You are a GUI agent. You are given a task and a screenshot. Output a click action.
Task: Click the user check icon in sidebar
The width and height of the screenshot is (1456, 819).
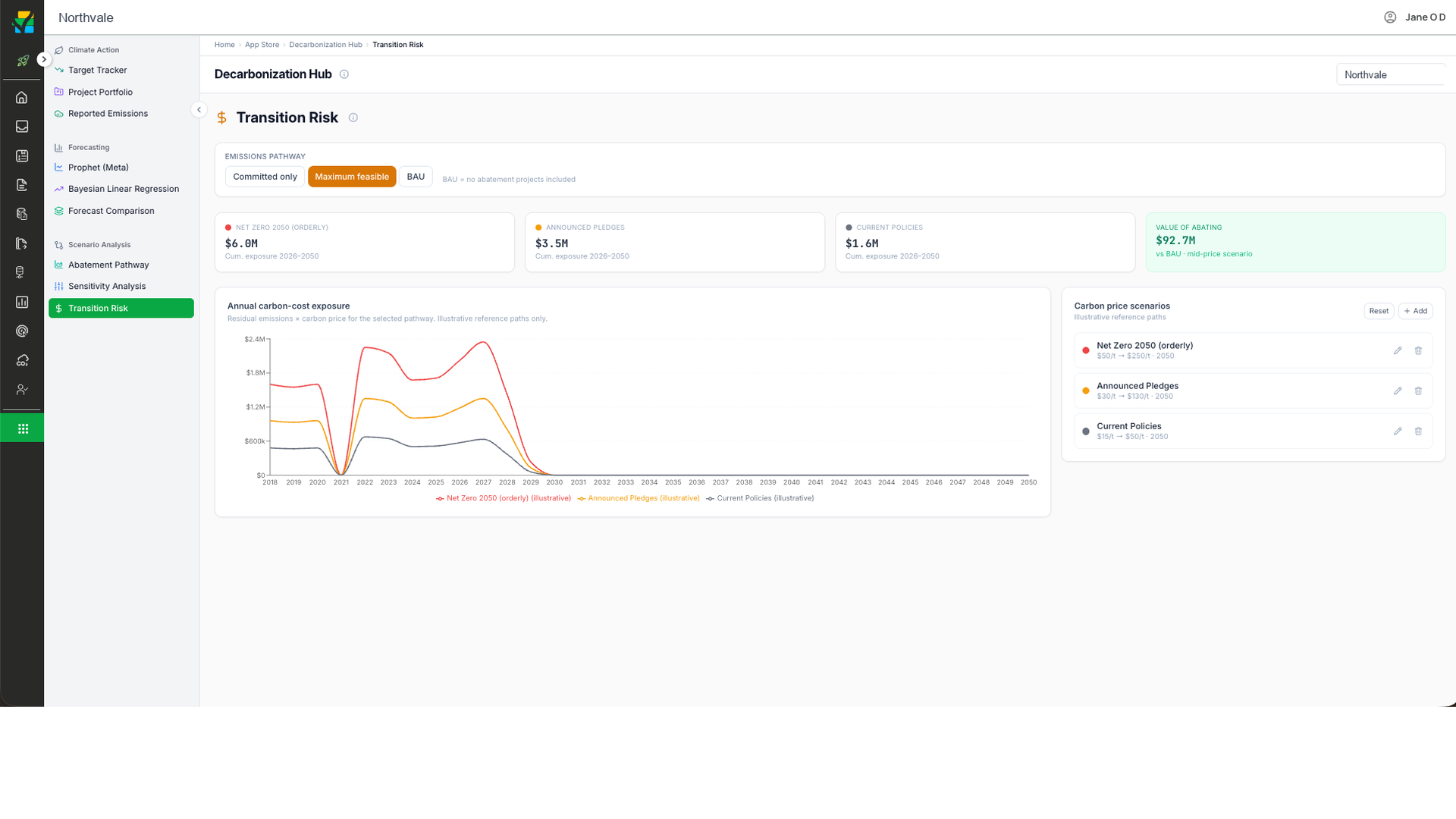click(x=22, y=389)
